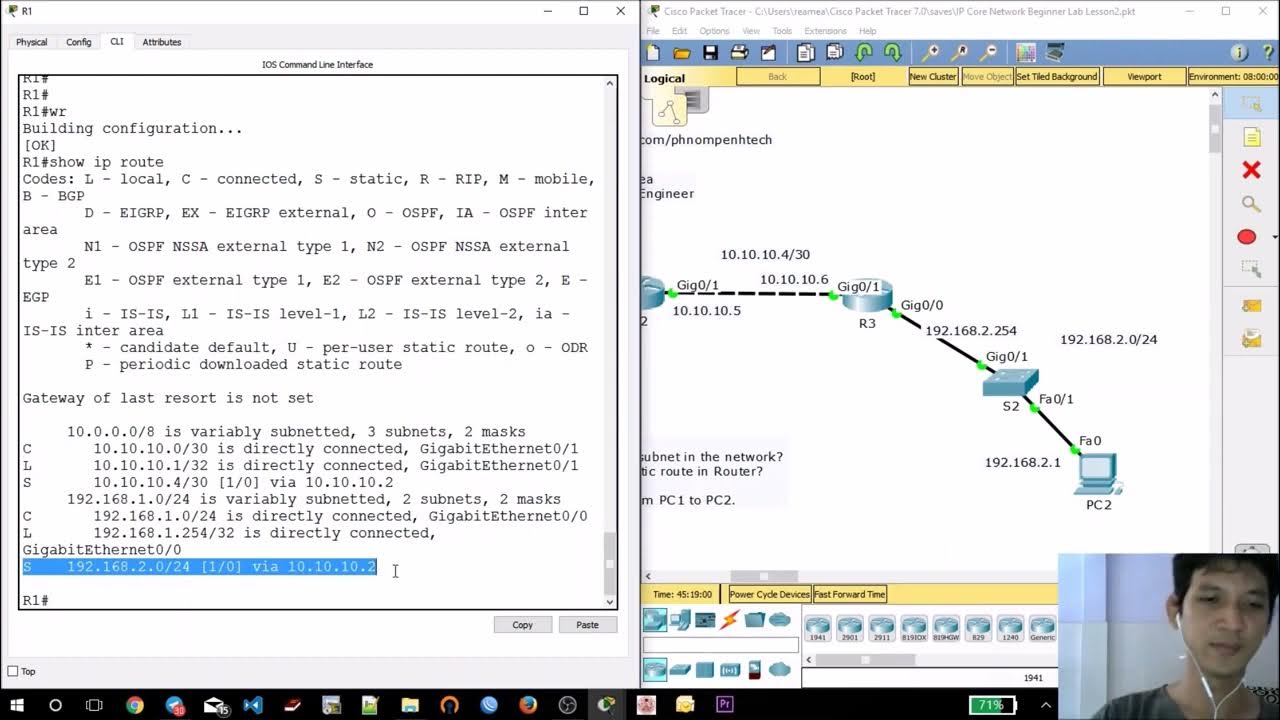Click Power Cycle Devices button
The height and width of the screenshot is (720, 1280).
769,594
